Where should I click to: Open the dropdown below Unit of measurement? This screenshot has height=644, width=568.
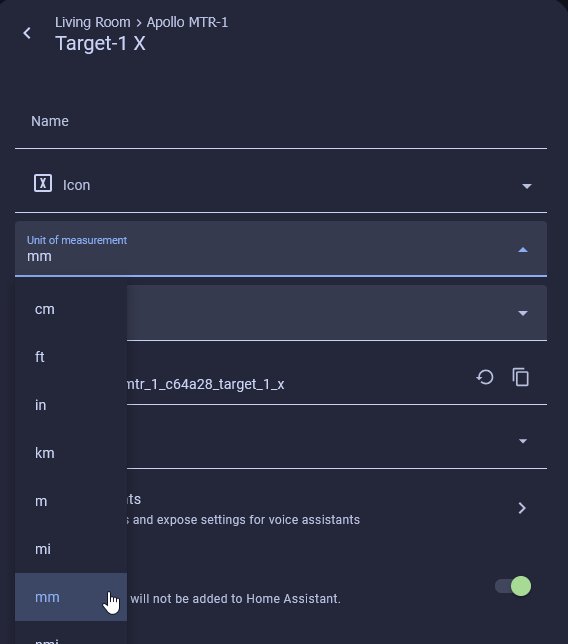(x=337, y=313)
